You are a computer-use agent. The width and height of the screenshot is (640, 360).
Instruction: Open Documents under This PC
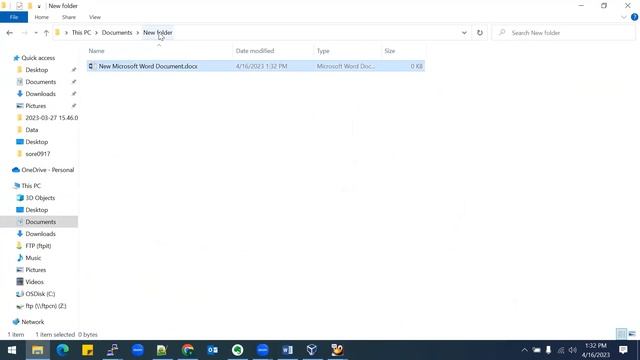[x=40, y=222]
